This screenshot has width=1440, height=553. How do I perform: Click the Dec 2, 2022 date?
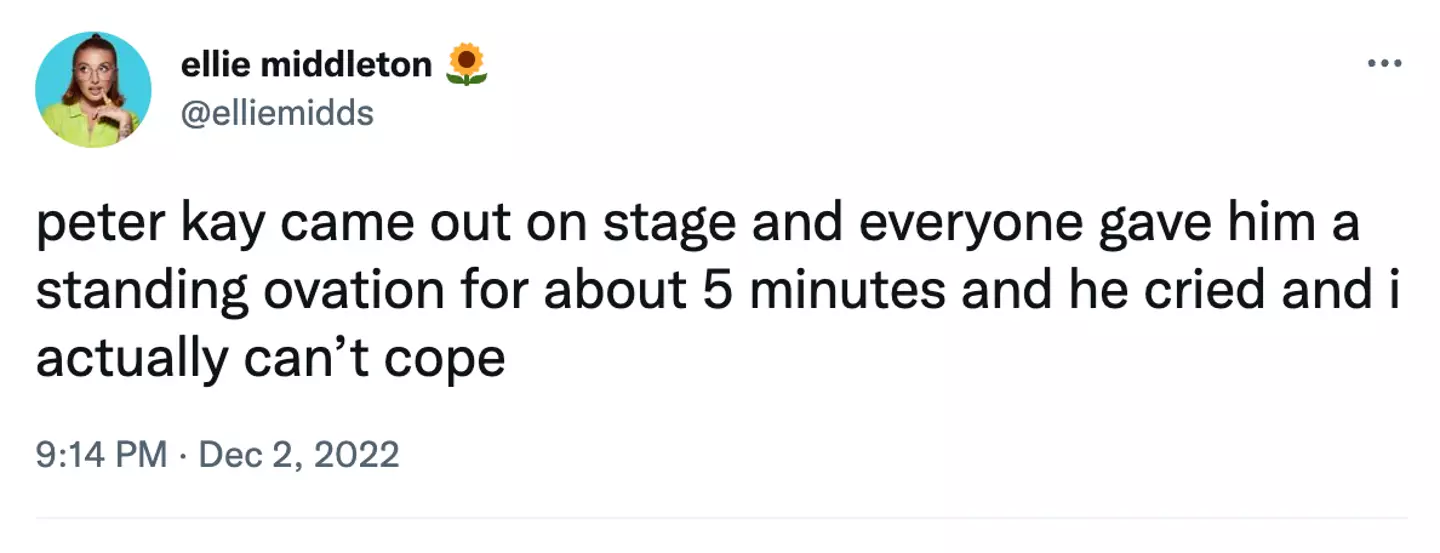[x=299, y=455]
